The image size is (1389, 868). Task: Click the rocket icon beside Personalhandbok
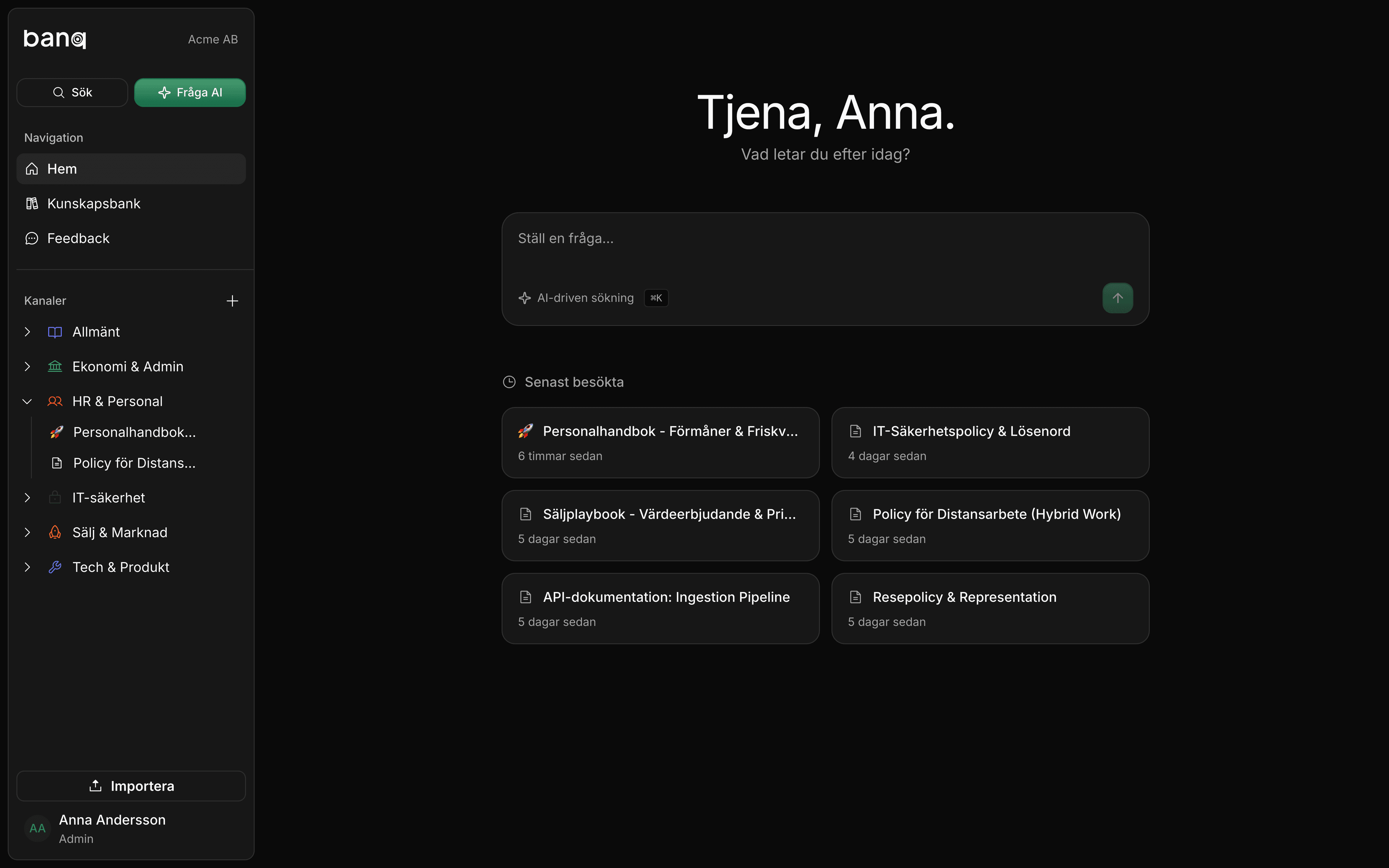56,432
